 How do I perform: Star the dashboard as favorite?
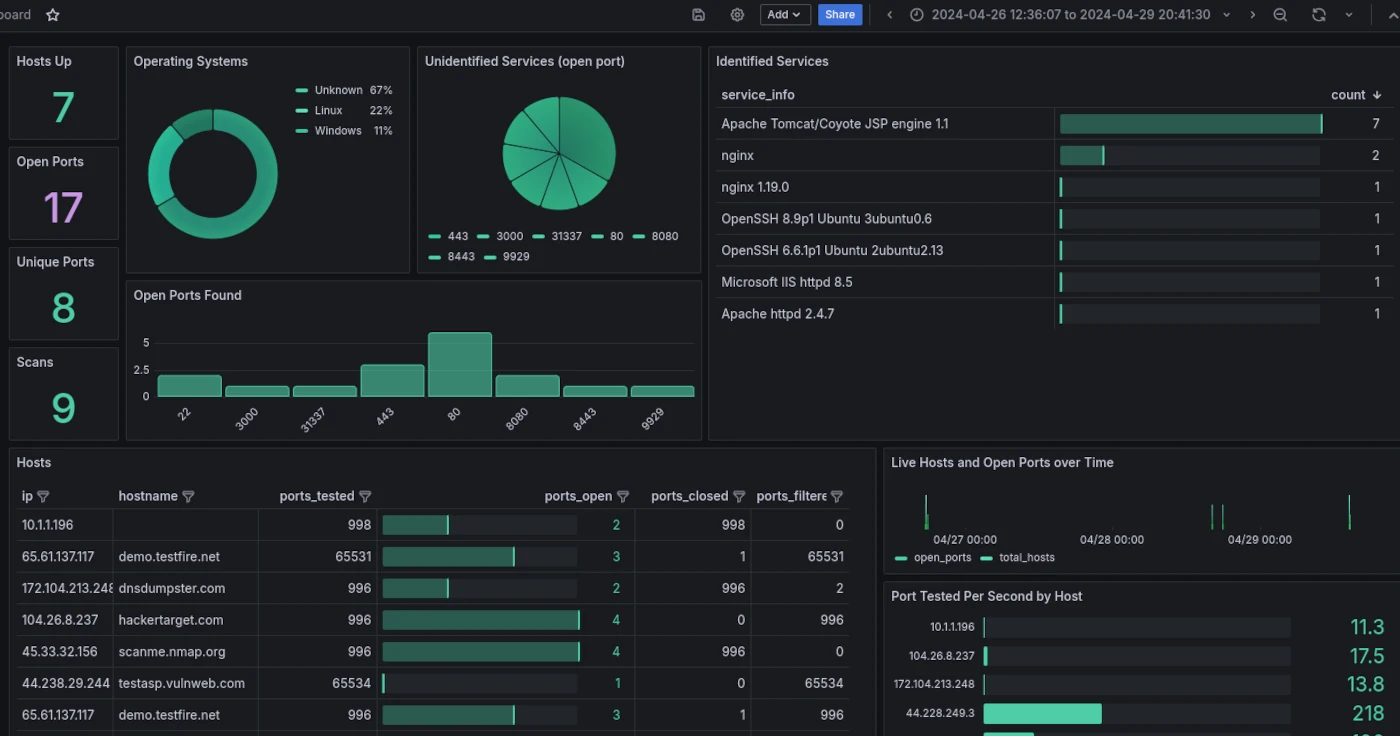53,15
